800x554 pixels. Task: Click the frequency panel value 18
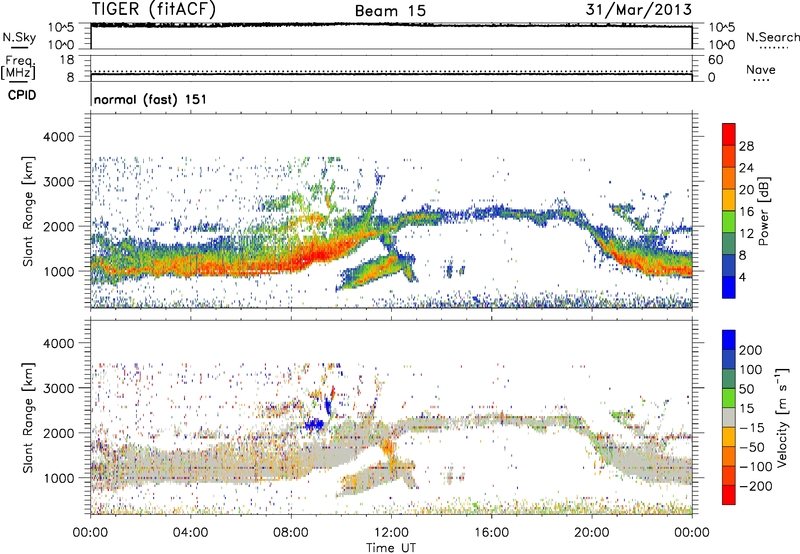point(67,60)
